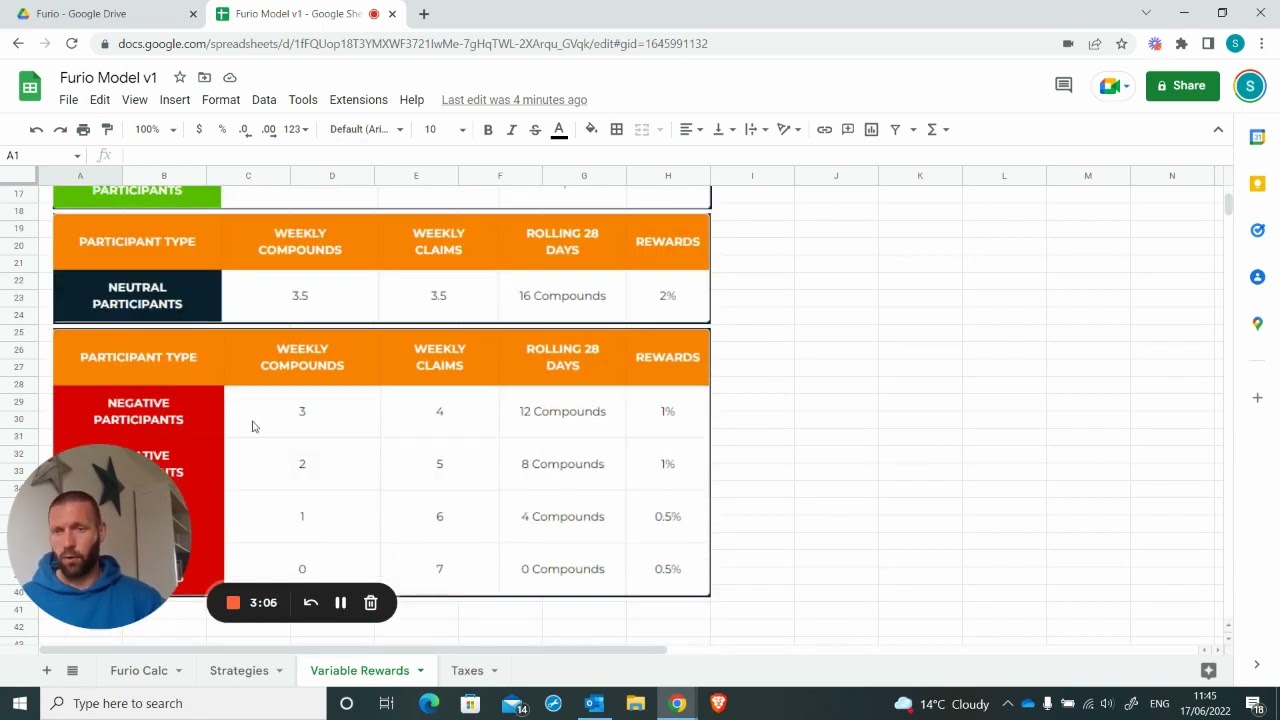This screenshot has height=720, width=1280.
Task: Open text rotation dropdown
Action: pyautogui.click(x=790, y=129)
